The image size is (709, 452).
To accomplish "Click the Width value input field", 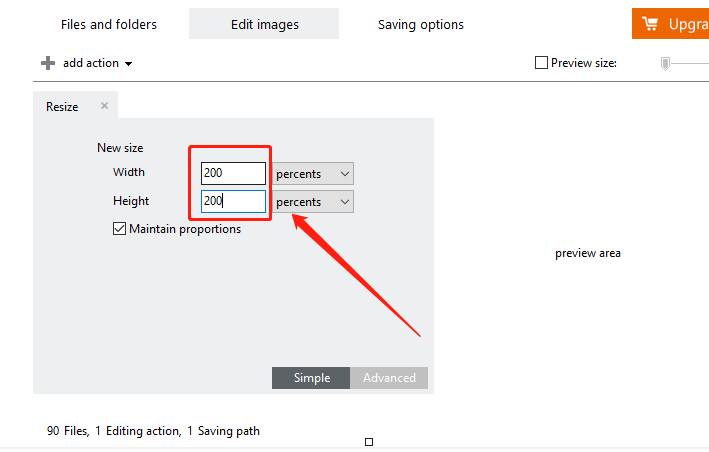I will 233,173.
